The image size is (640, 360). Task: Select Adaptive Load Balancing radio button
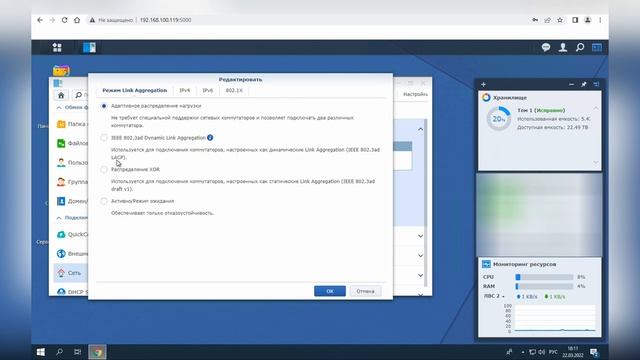(104, 106)
